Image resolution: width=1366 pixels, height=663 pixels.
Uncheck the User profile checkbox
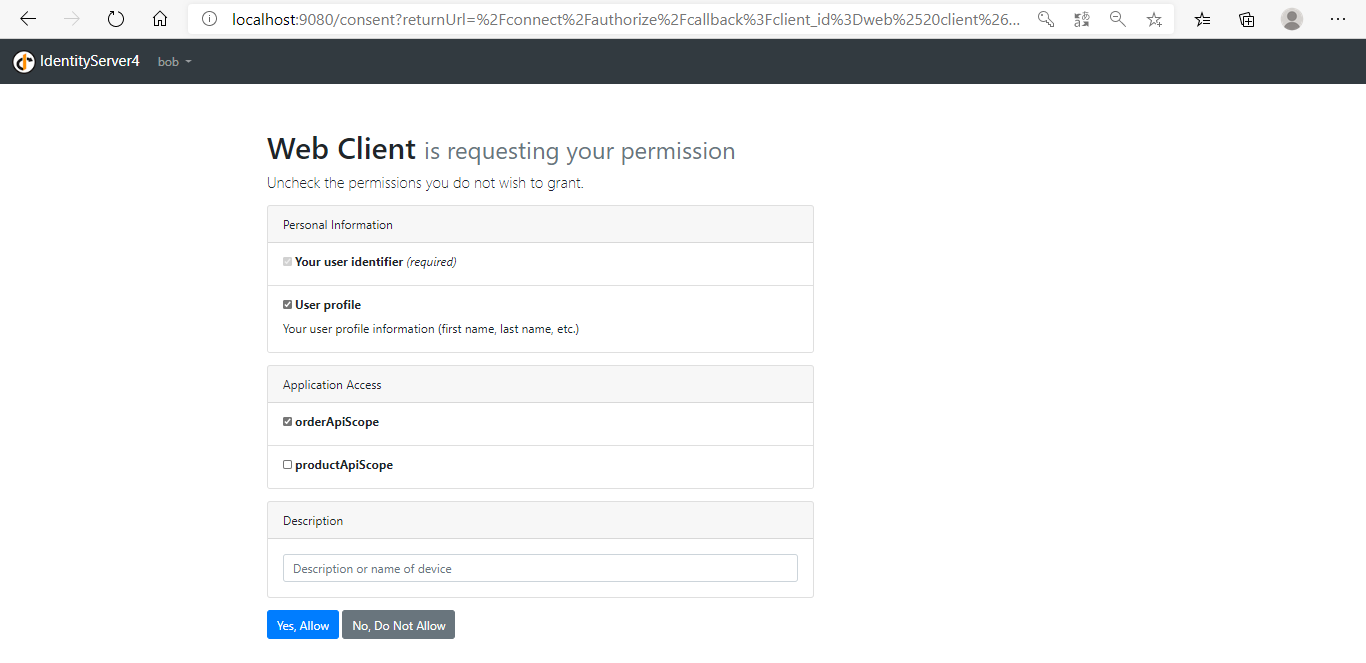pos(288,305)
